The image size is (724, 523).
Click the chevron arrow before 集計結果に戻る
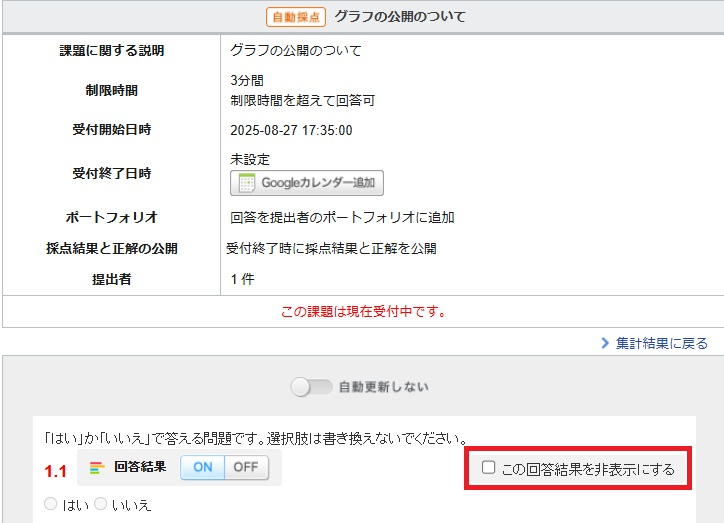(606, 343)
